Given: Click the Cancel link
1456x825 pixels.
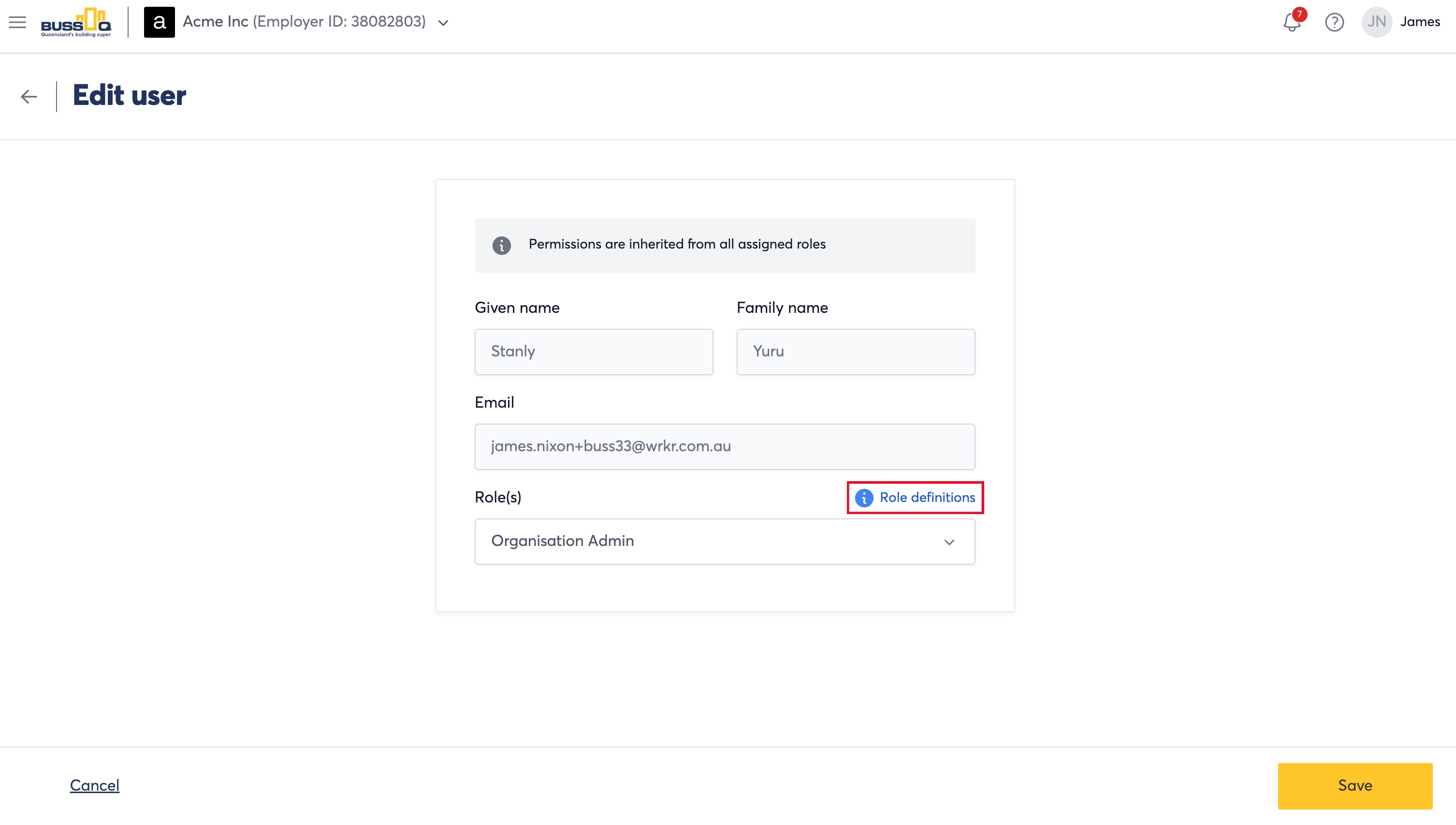Looking at the screenshot, I should pos(95,785).
